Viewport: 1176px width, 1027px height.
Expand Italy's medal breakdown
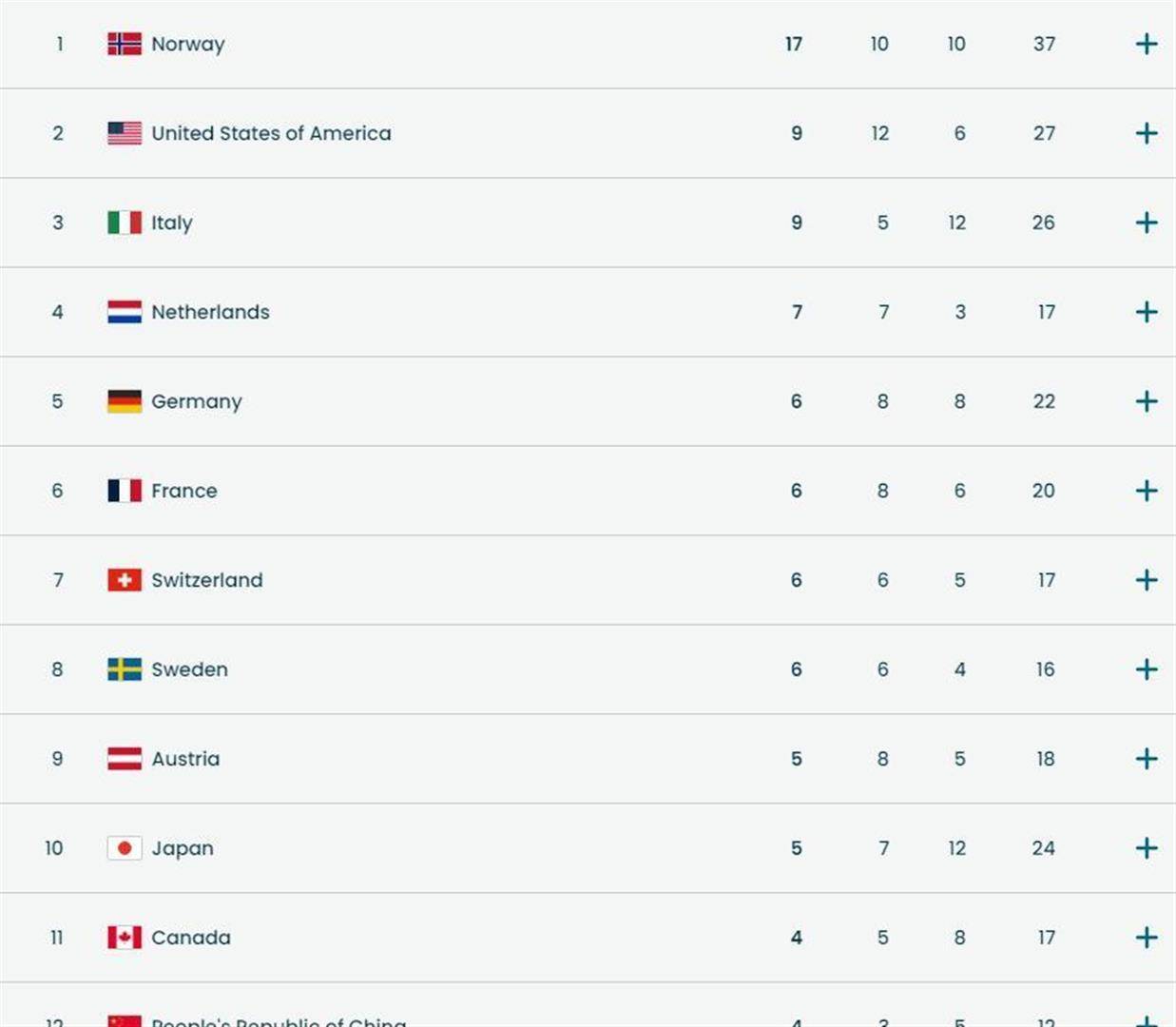[x=1147, y=223]
